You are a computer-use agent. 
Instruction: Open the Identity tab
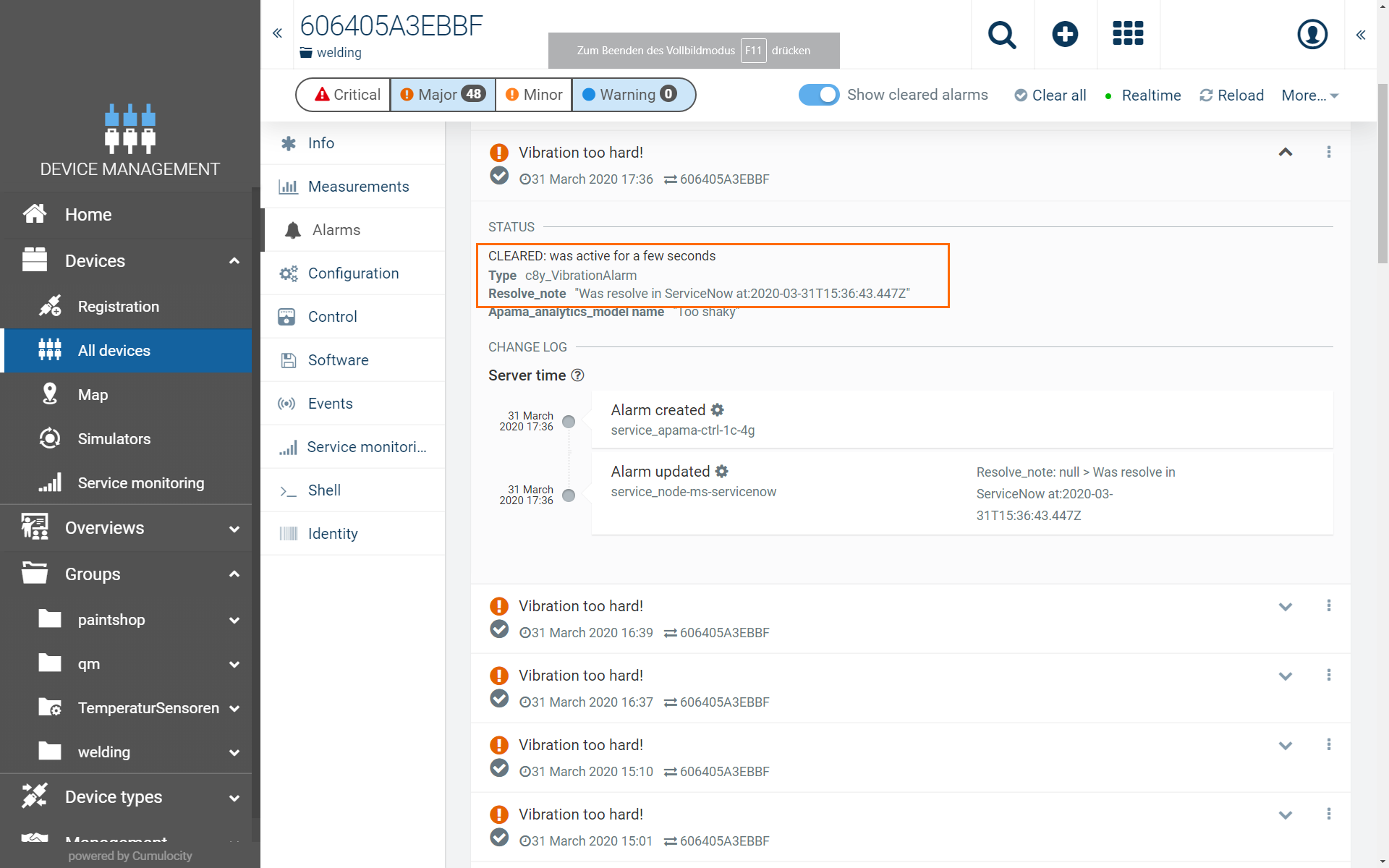(353, 534)
